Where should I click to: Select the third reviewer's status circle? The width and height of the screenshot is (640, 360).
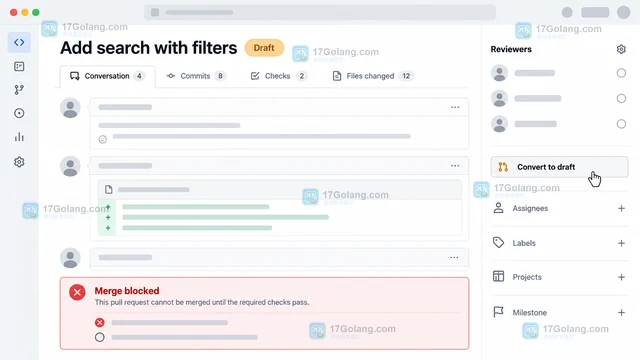click(621, 124)
